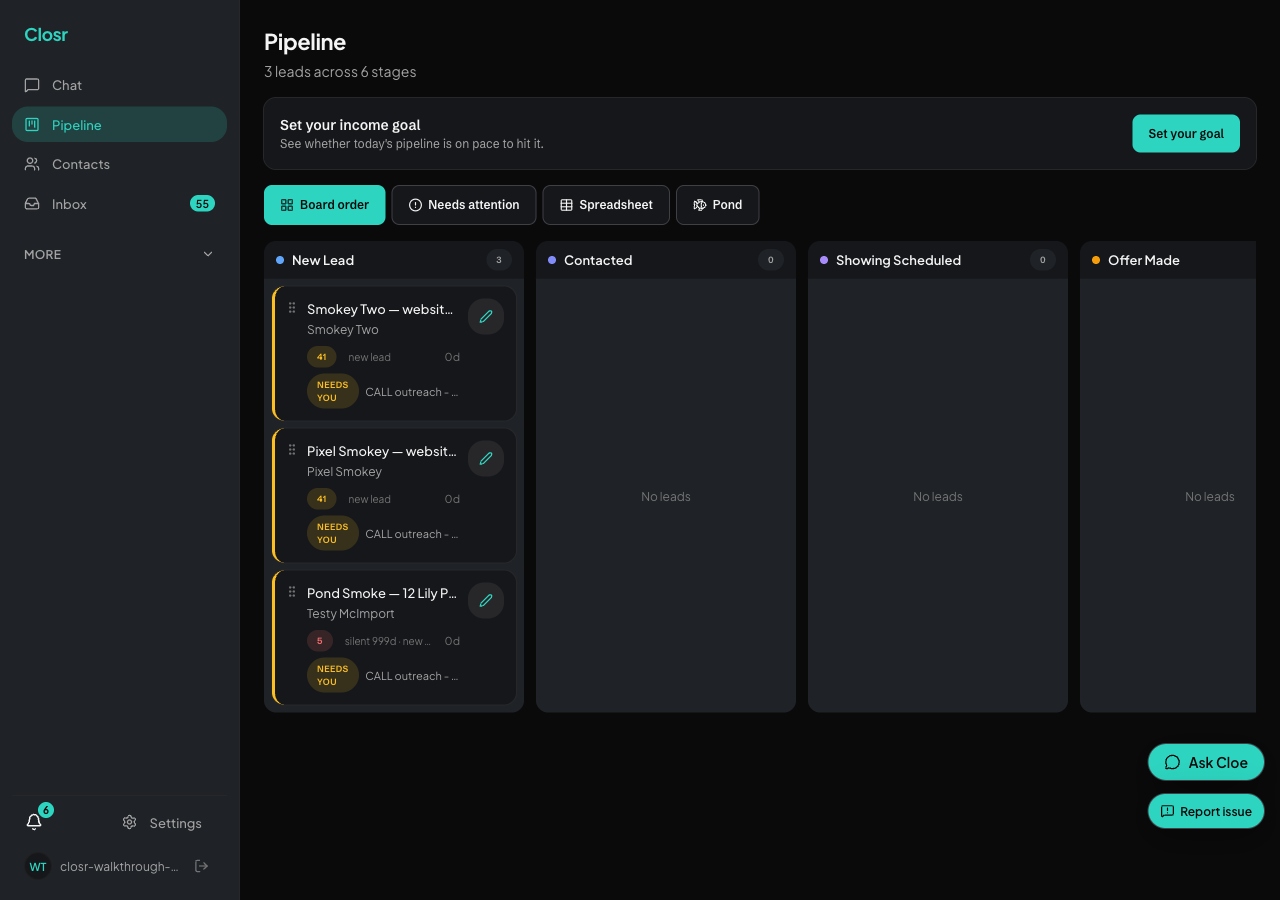Open the Smokey Two — website lead title
Viewport: 1280px width, 900px height.
coord(380,309)
